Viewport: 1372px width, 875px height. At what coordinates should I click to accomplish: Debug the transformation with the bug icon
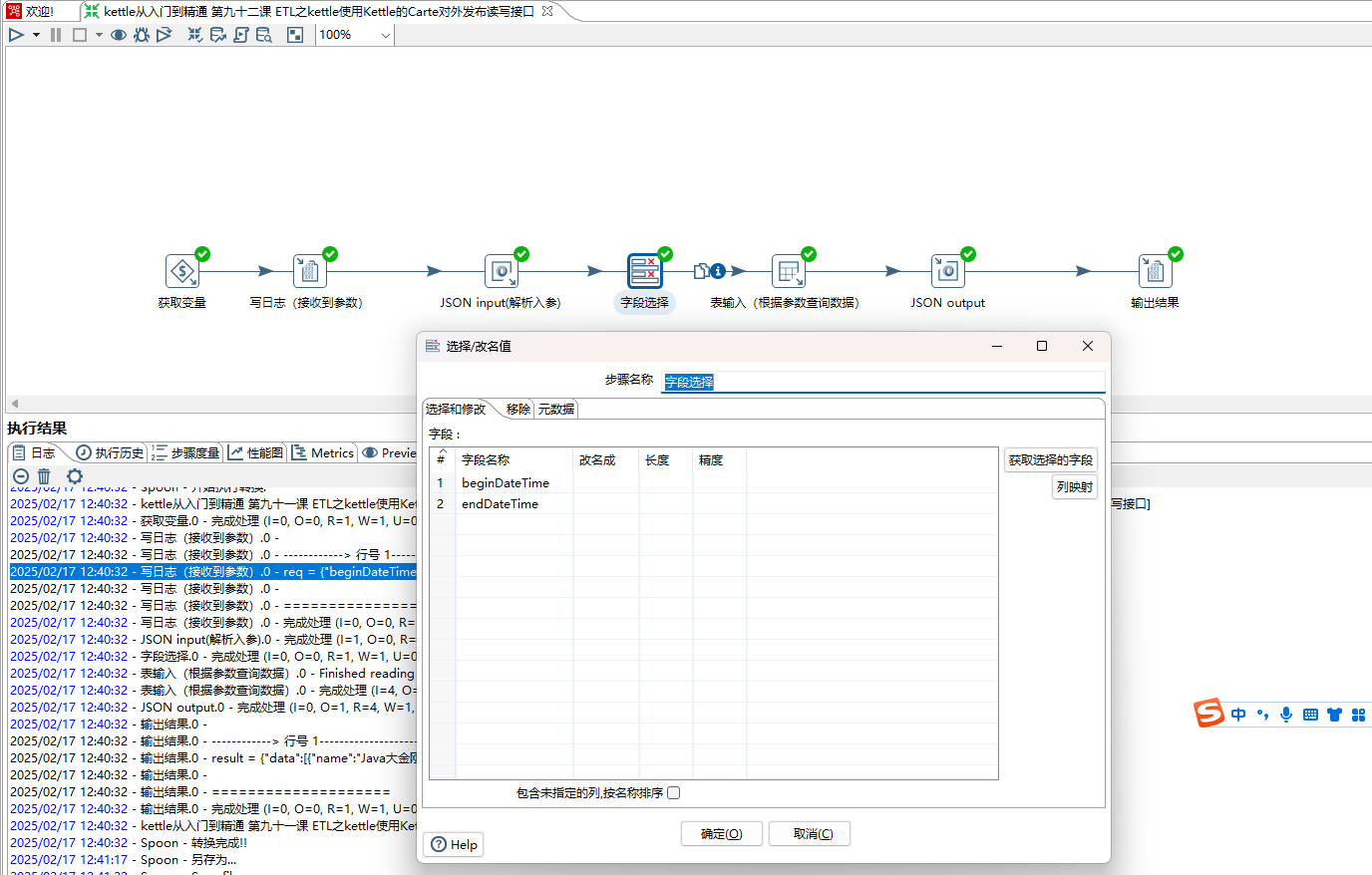(x=142, y=35)
